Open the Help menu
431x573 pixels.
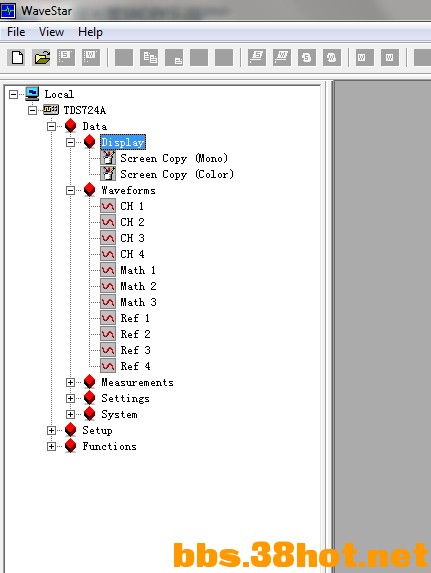coord(90,32)
